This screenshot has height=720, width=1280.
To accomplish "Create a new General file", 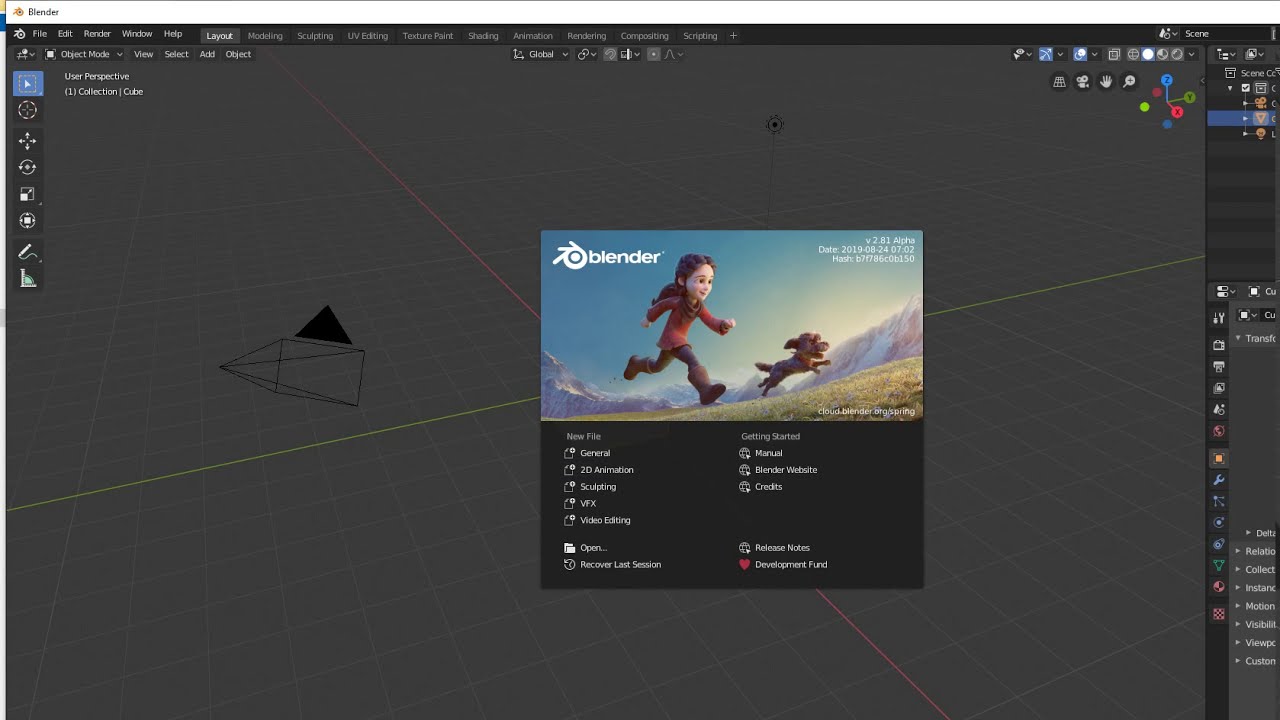I will pos(595,453).
